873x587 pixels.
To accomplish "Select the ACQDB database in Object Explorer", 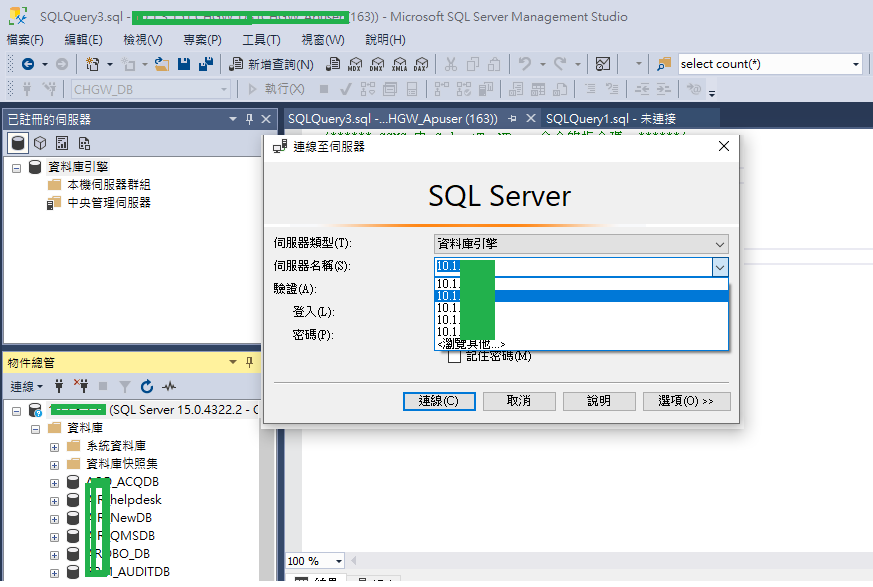I will click(x=122, y=482).
